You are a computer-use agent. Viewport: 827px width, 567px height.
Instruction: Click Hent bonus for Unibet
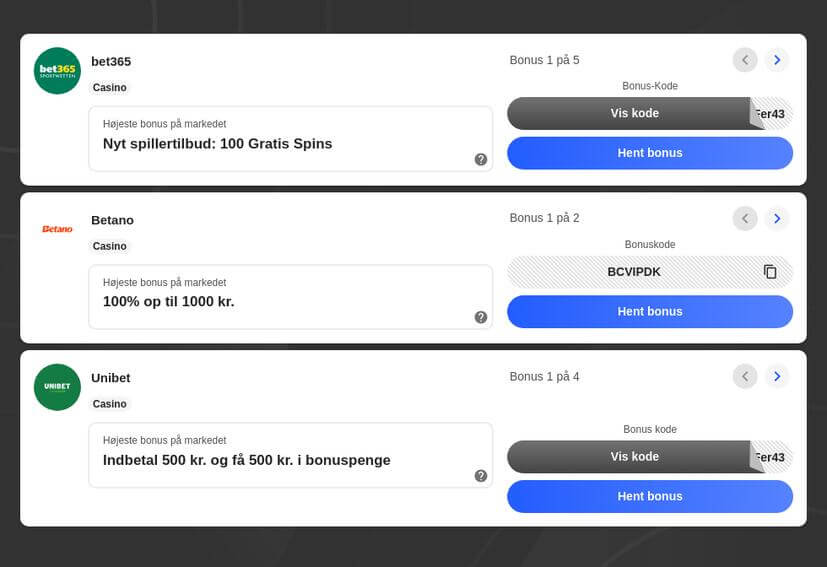[x=650, y=496]
